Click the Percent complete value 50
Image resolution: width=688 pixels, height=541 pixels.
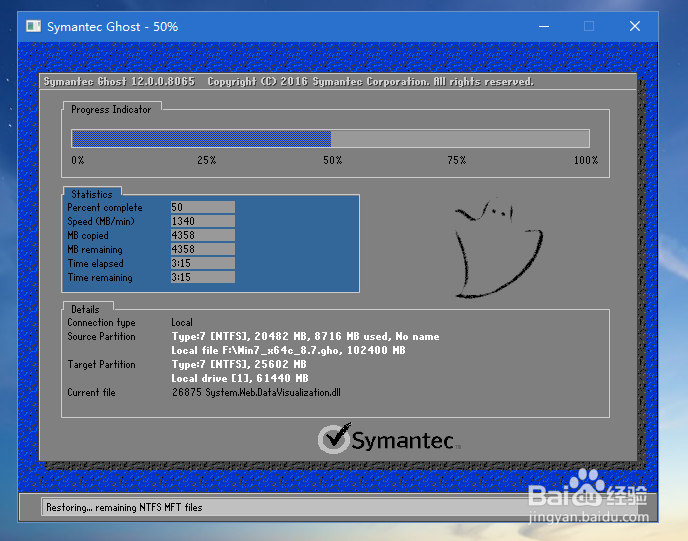203,207
